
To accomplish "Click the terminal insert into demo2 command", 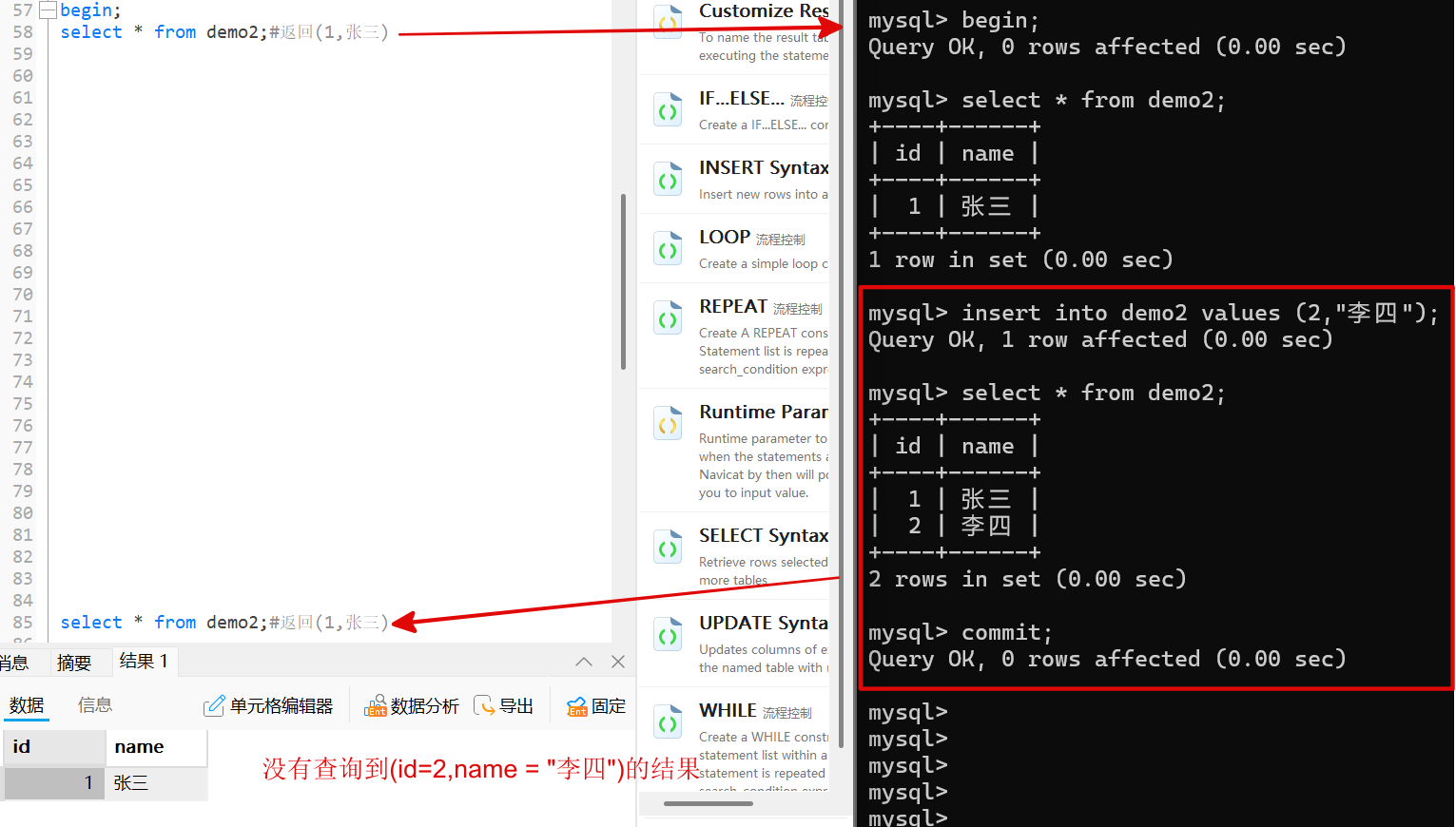I will pyautogui.click(x=1200, y=314).
